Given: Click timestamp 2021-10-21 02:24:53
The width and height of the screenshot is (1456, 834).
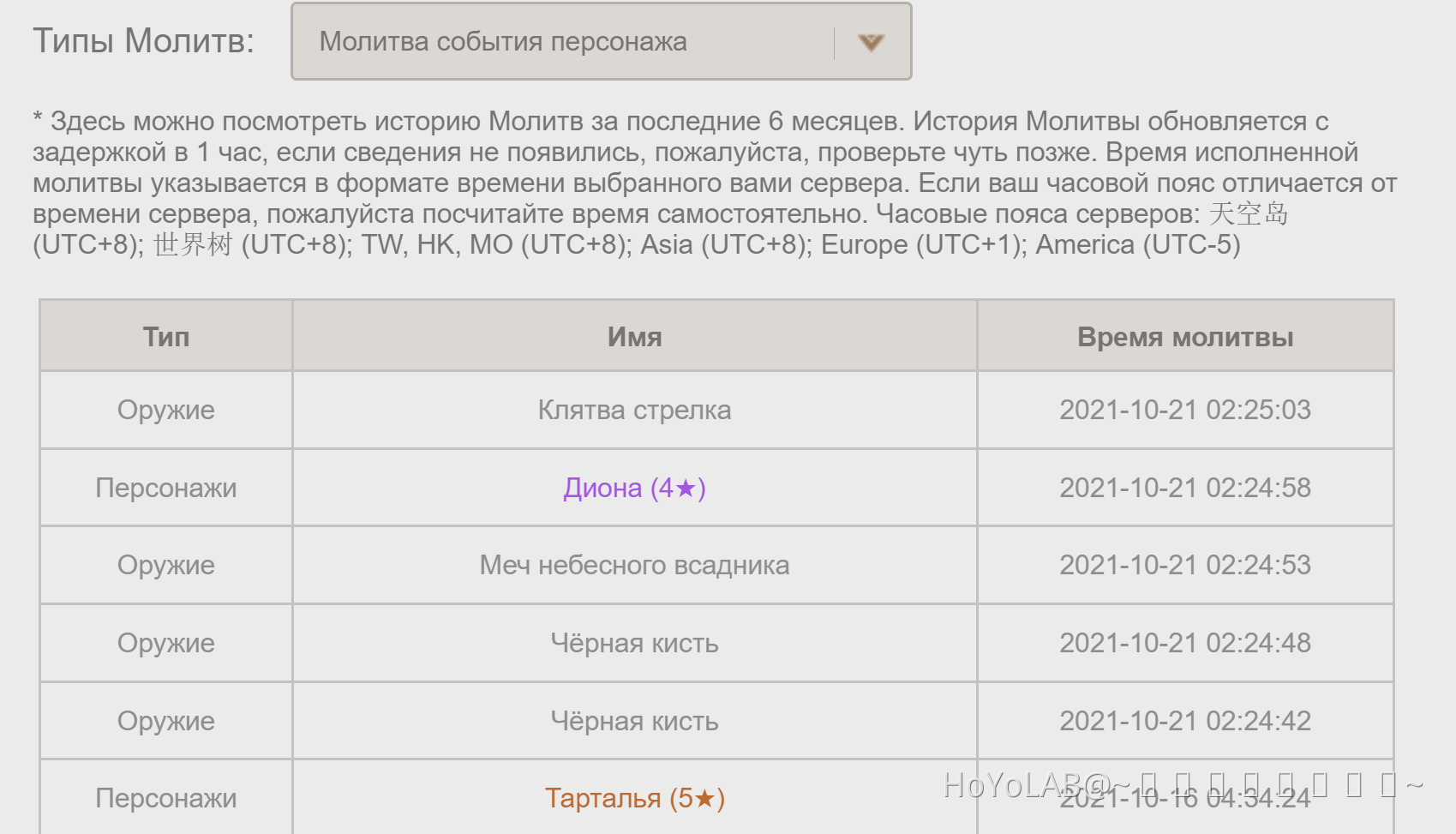Looking at the screenshot, I should [x=1185, y=565].
